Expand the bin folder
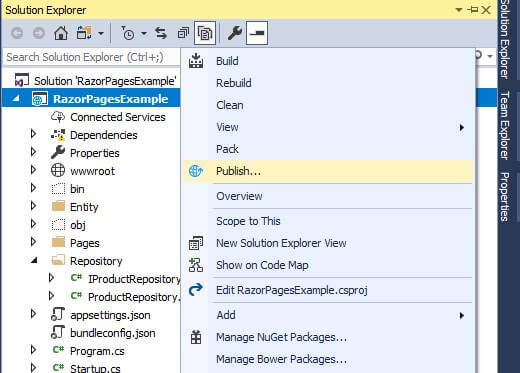 coord(33,188)
